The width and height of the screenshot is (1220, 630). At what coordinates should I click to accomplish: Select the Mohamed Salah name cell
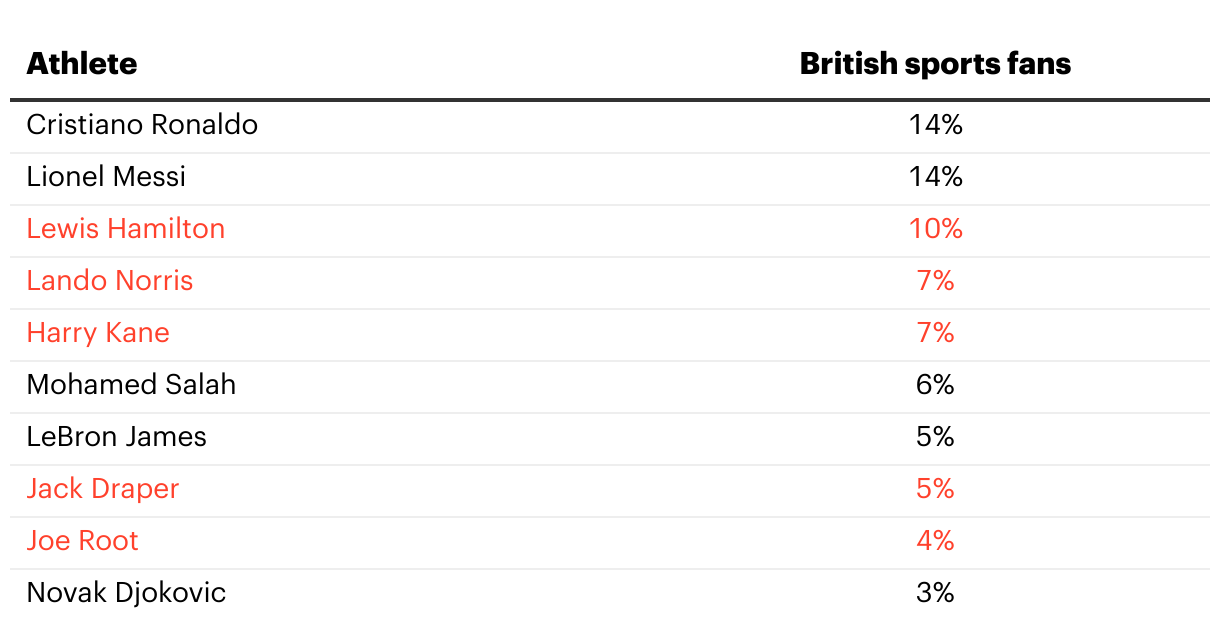click(x=131, y=385)
